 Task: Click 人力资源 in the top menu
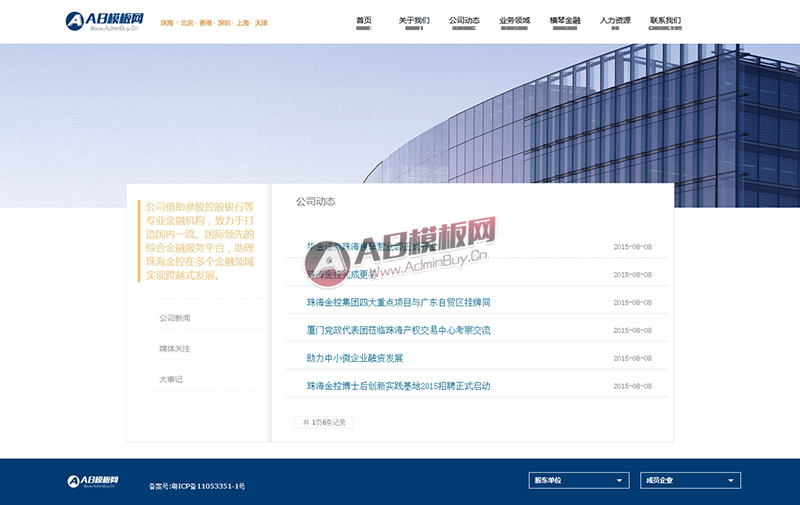tap(615, 21)
